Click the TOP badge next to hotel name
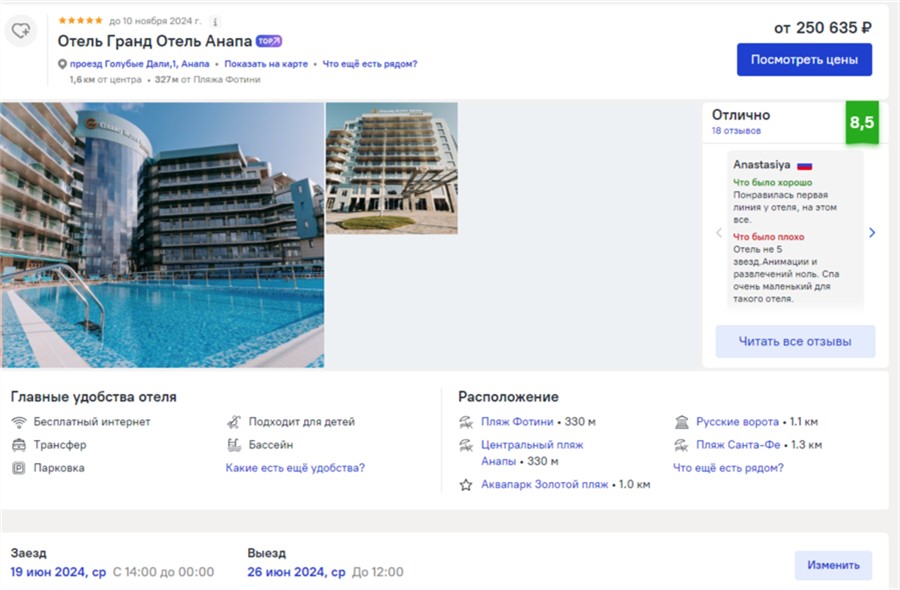The height and width of the screenshot is (590, 900). 269,41
